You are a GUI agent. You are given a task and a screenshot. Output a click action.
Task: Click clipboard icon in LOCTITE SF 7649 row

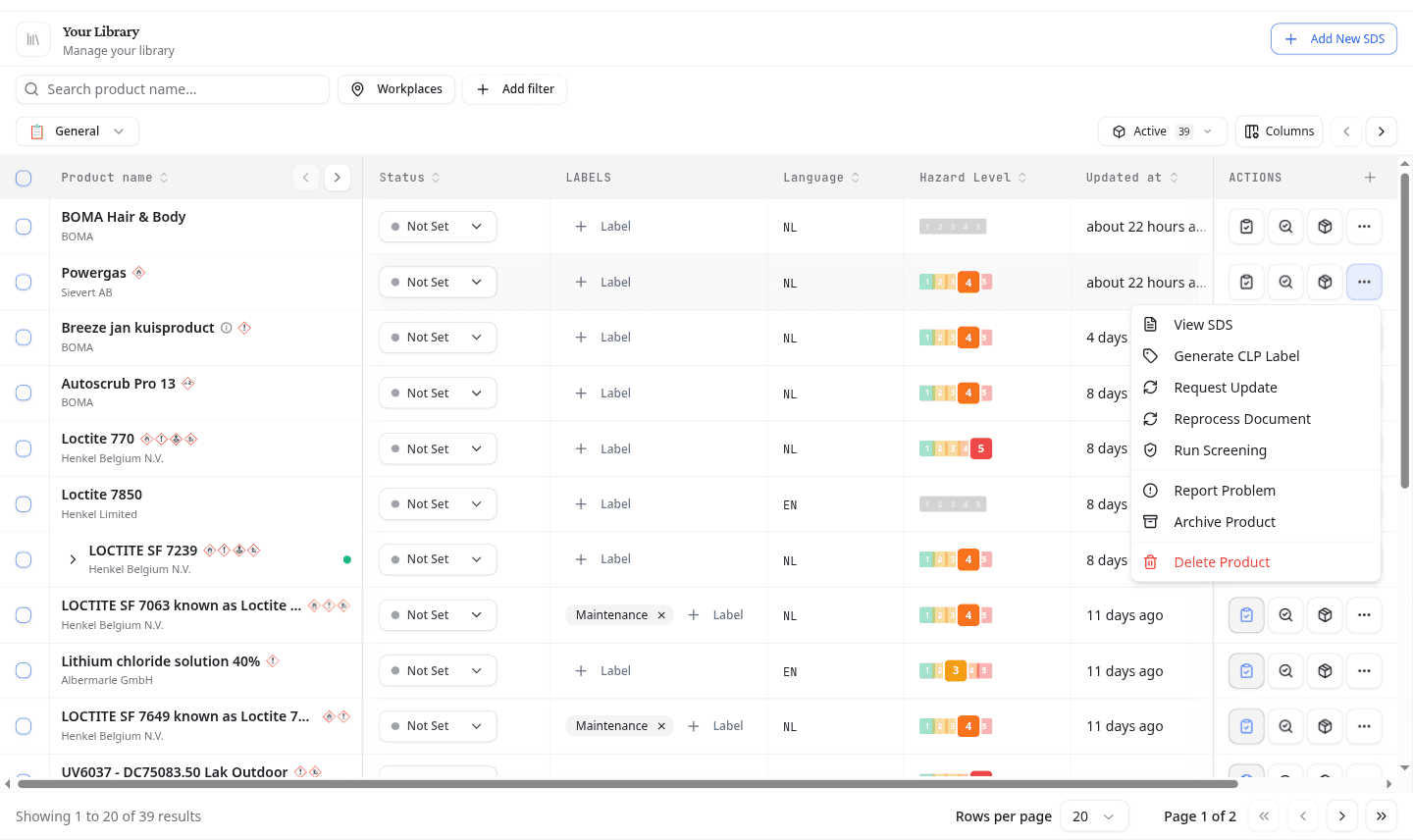pyautogui.click(x=1246, y=726)
